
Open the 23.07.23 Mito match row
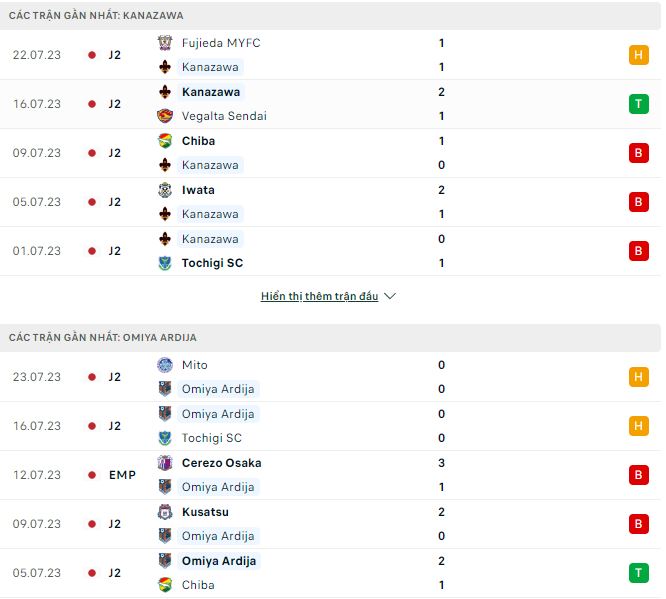tap(330, 377)
